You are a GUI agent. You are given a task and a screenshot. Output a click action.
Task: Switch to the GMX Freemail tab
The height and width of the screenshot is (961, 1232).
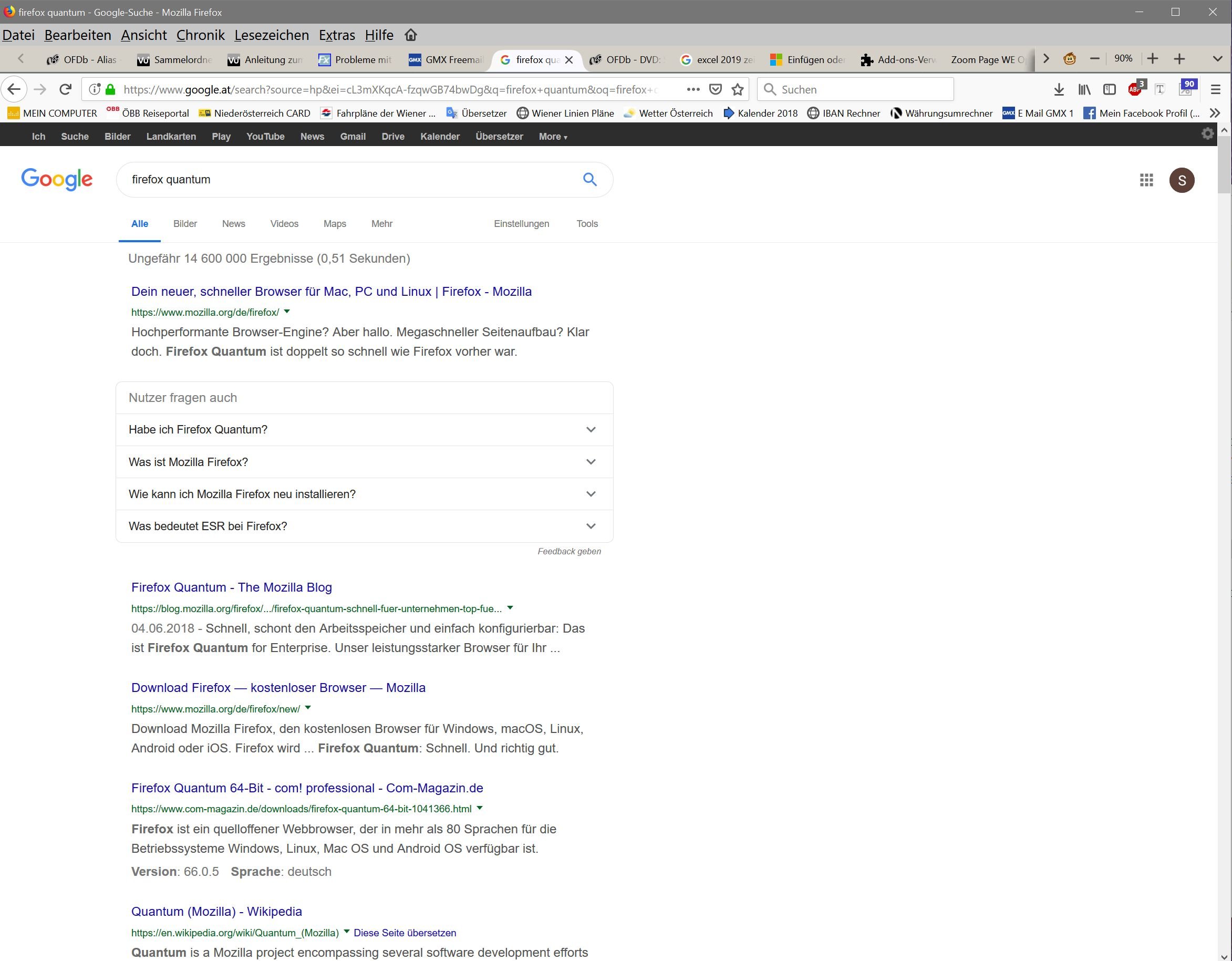446,59
